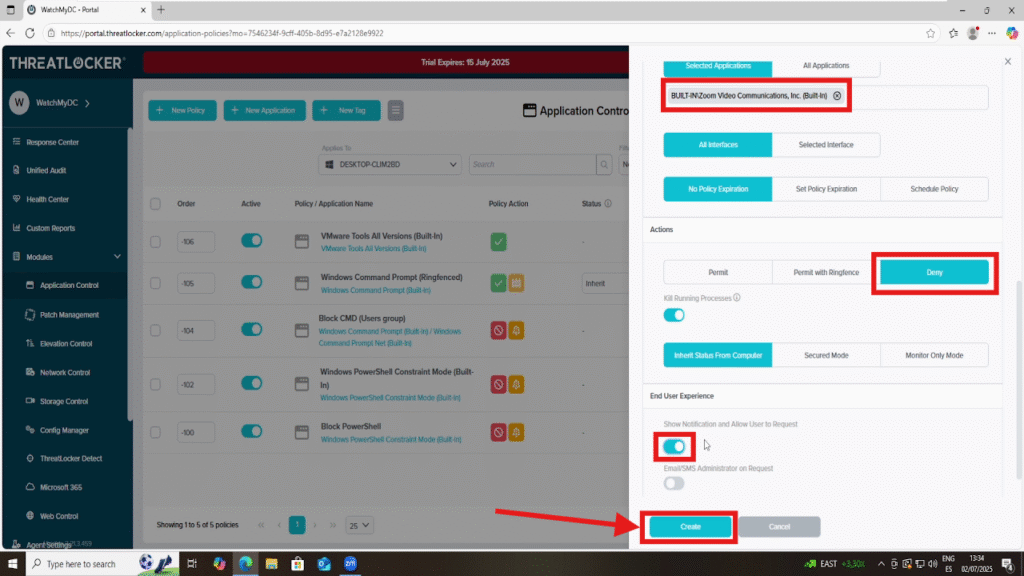This screenshot has width=1024, height=576.
Task: Select Permit with Ringfence action
Action: point(826,272)
